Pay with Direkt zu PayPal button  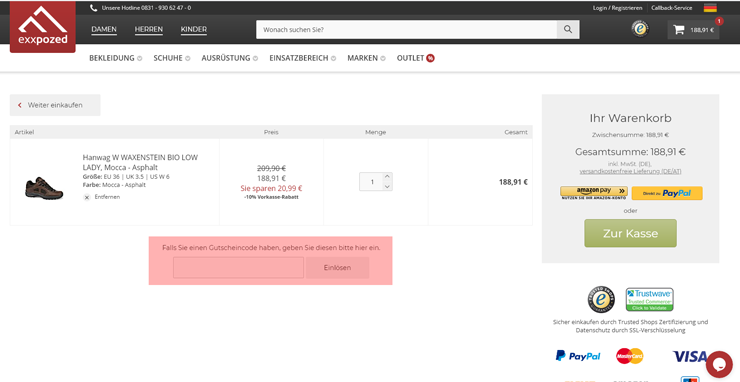[667, 193]
